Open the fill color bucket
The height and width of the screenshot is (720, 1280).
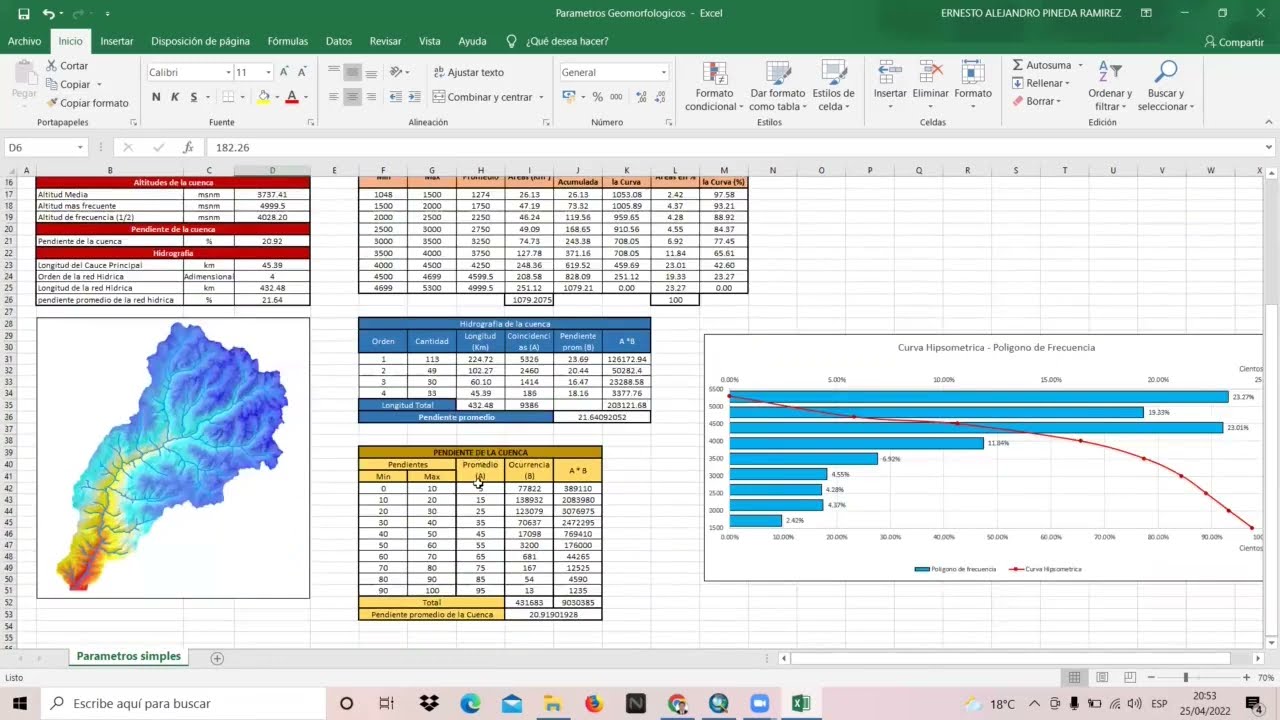(263, 97)
